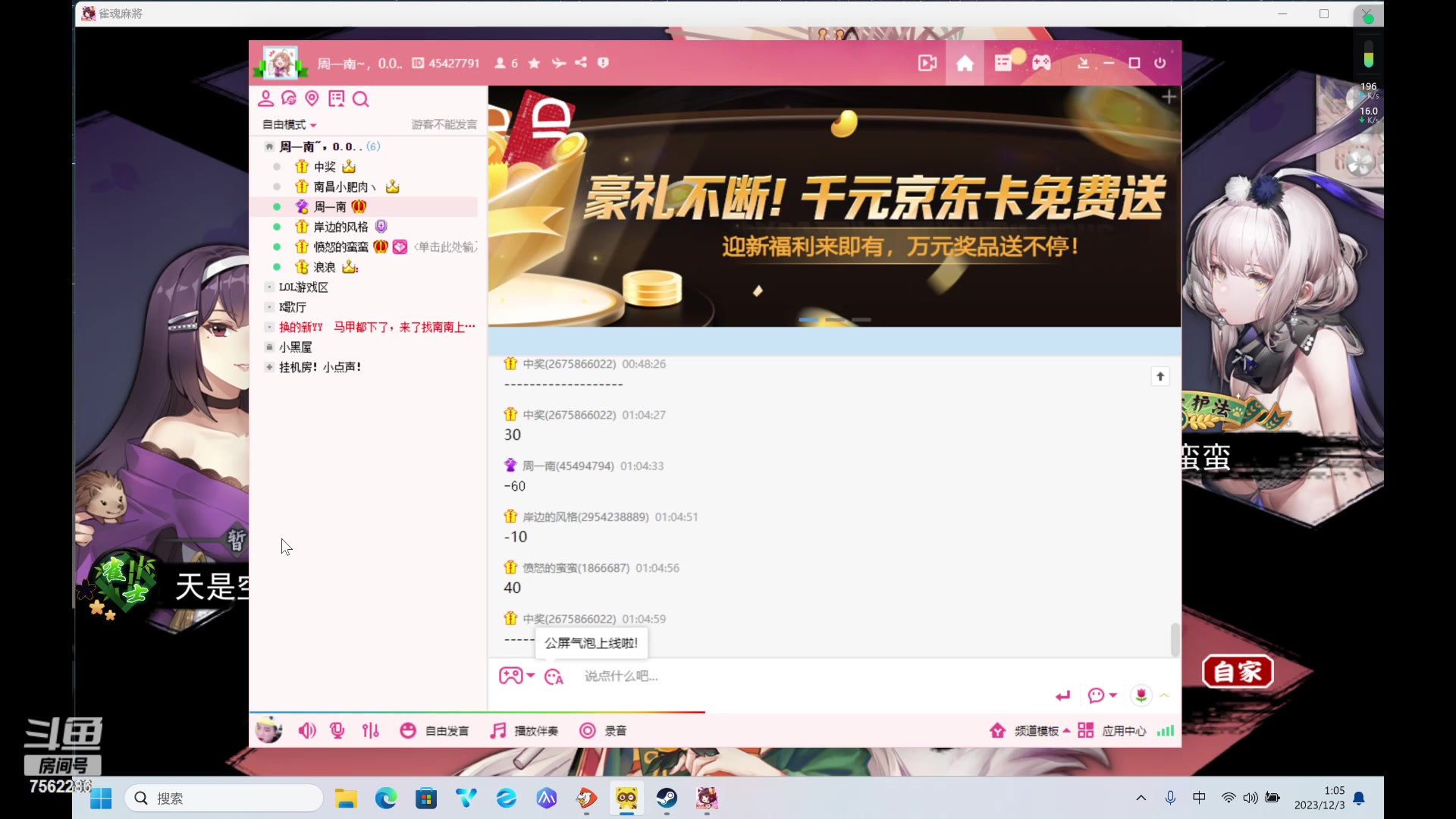This screenshot has height=819, width=1456.
Task: Click the user count 6 icon
Action: (507, 63)
